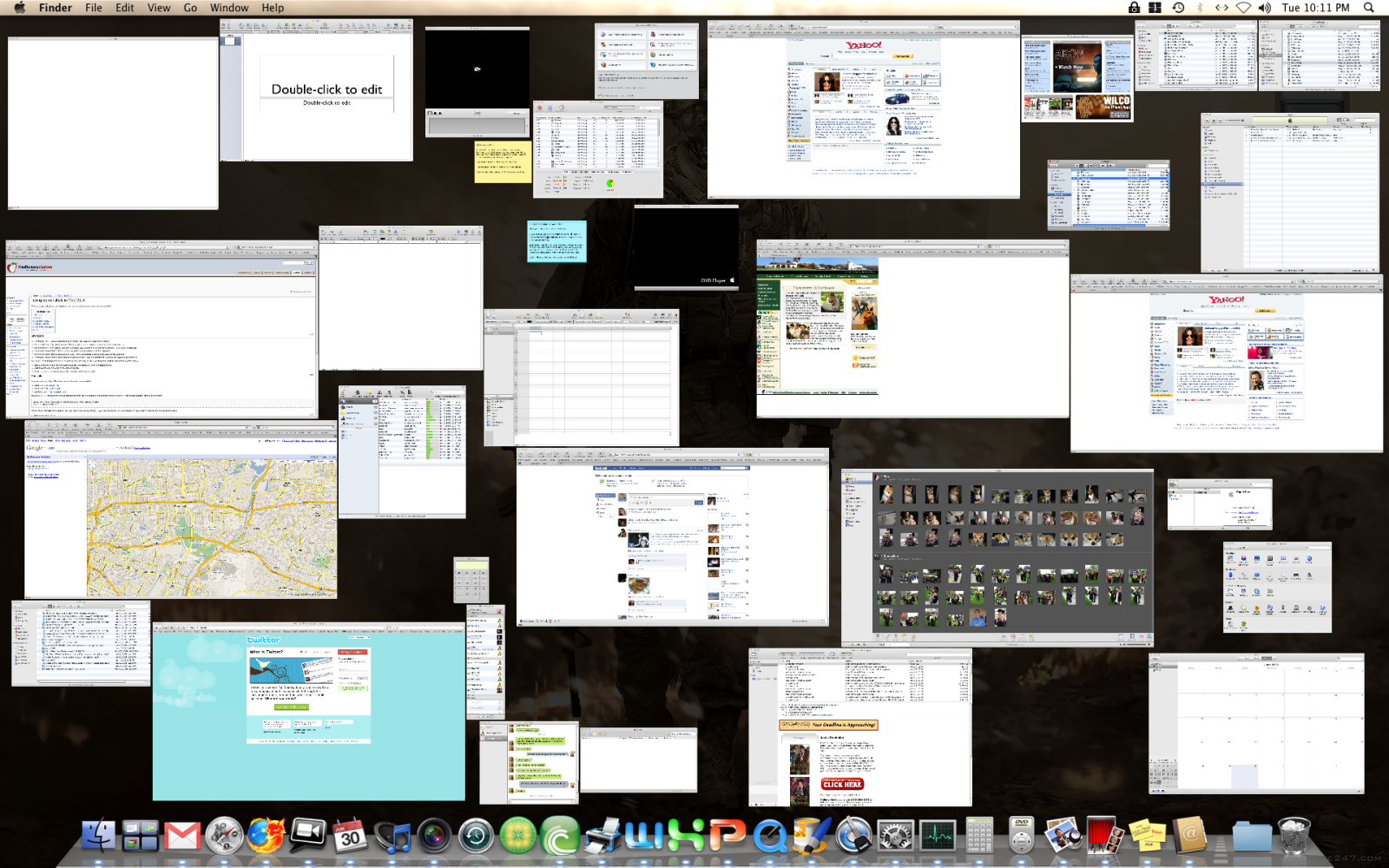Open the Go menu
The image size is (1389, 868).
coord(190,8)
